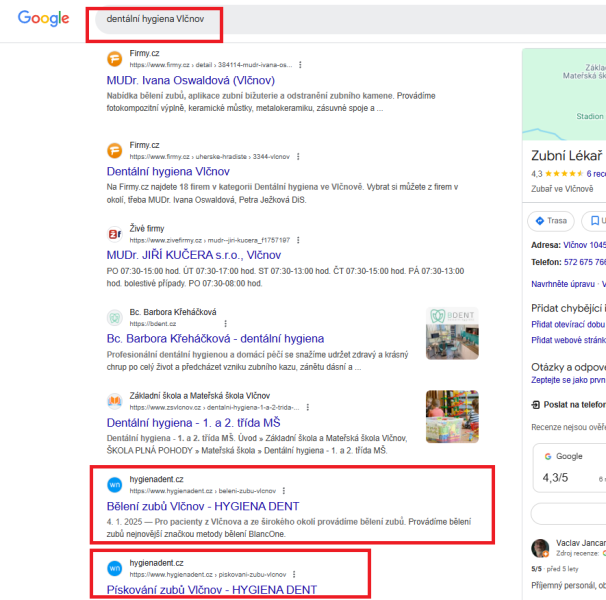The width and height of the screenshot is (606, 600).
Task: Open 'Pískování zubů Vlčnov - HYGIENA DENT' result
Action: (x=212, y=590)
